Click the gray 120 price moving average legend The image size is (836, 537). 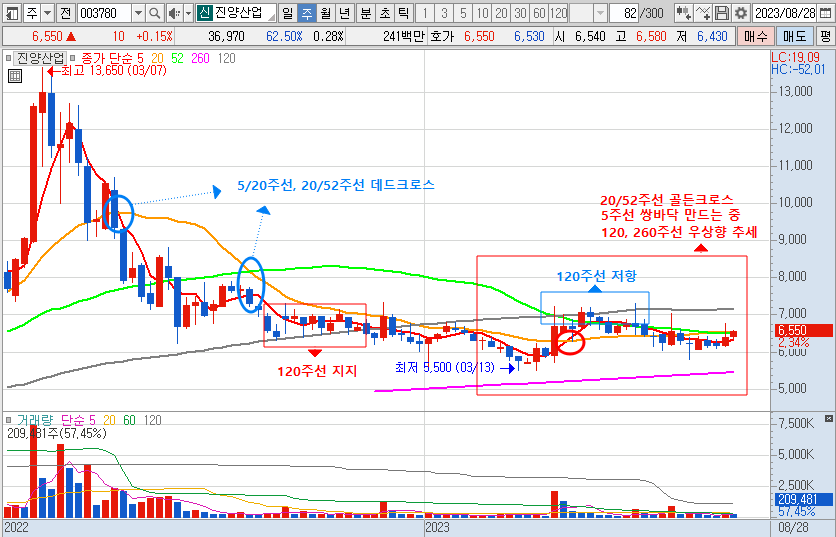[227, 58]
